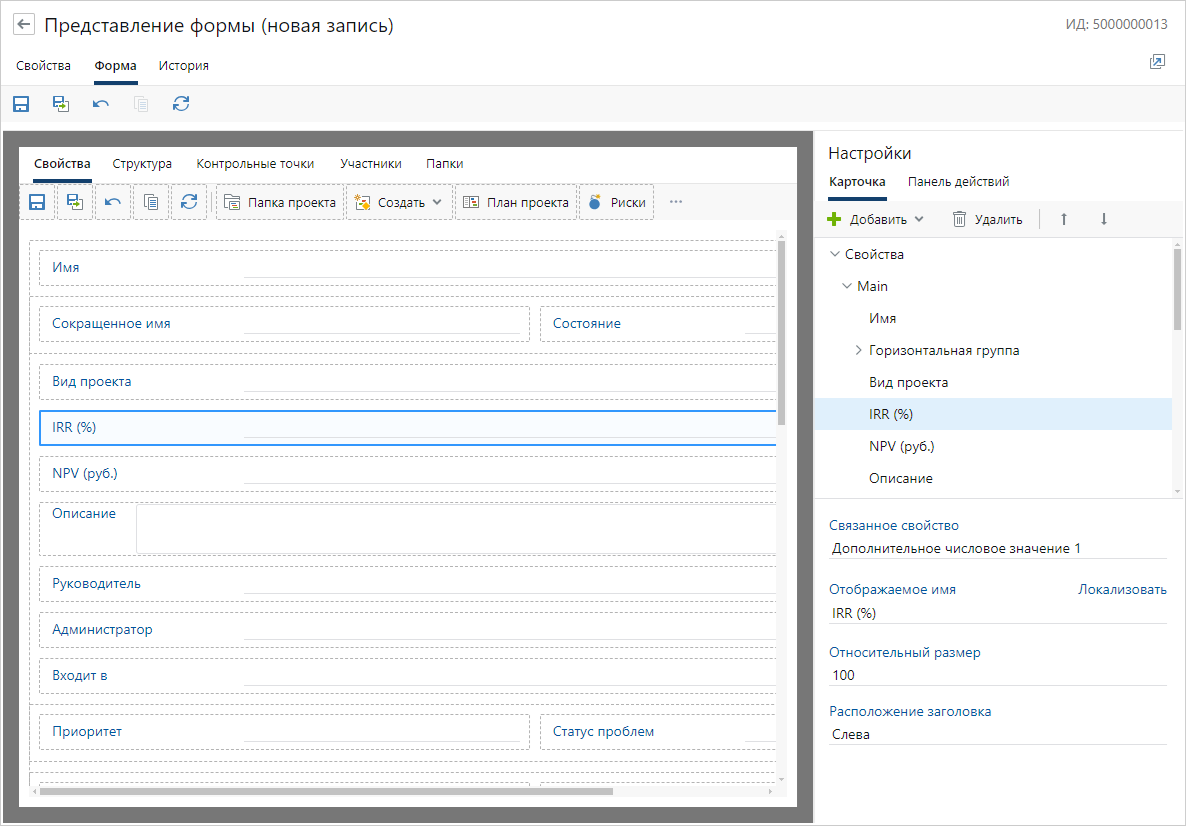Move item down with the arrow
This screenshot has height=826, width=1186.
pyautogui.click(x=1104, y=219)
